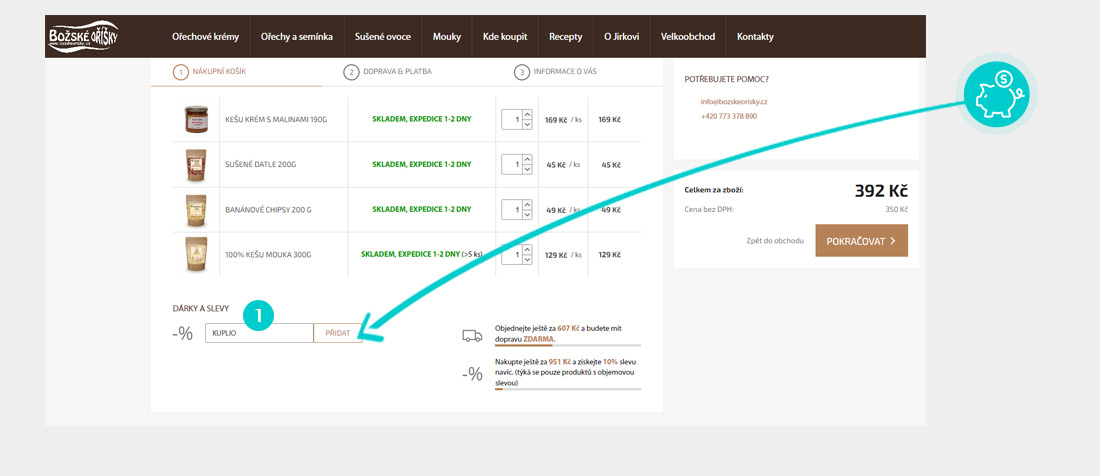The height and width of the screenshot is (476, 1100).
Task: Open the Ořechové krémy menu
Action: pyautogui.click(x=204, y=37)
